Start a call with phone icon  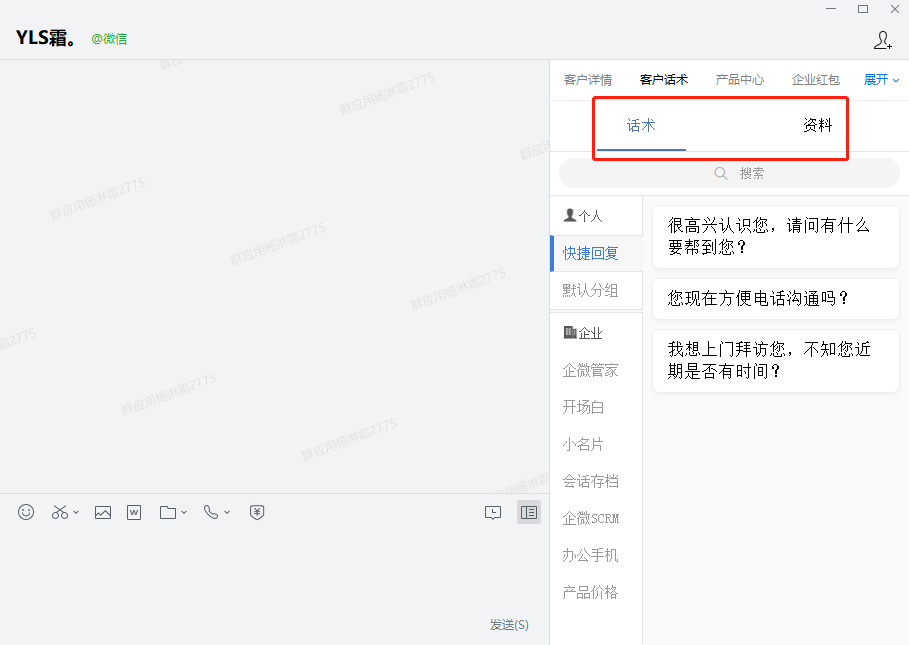point(210,512)
